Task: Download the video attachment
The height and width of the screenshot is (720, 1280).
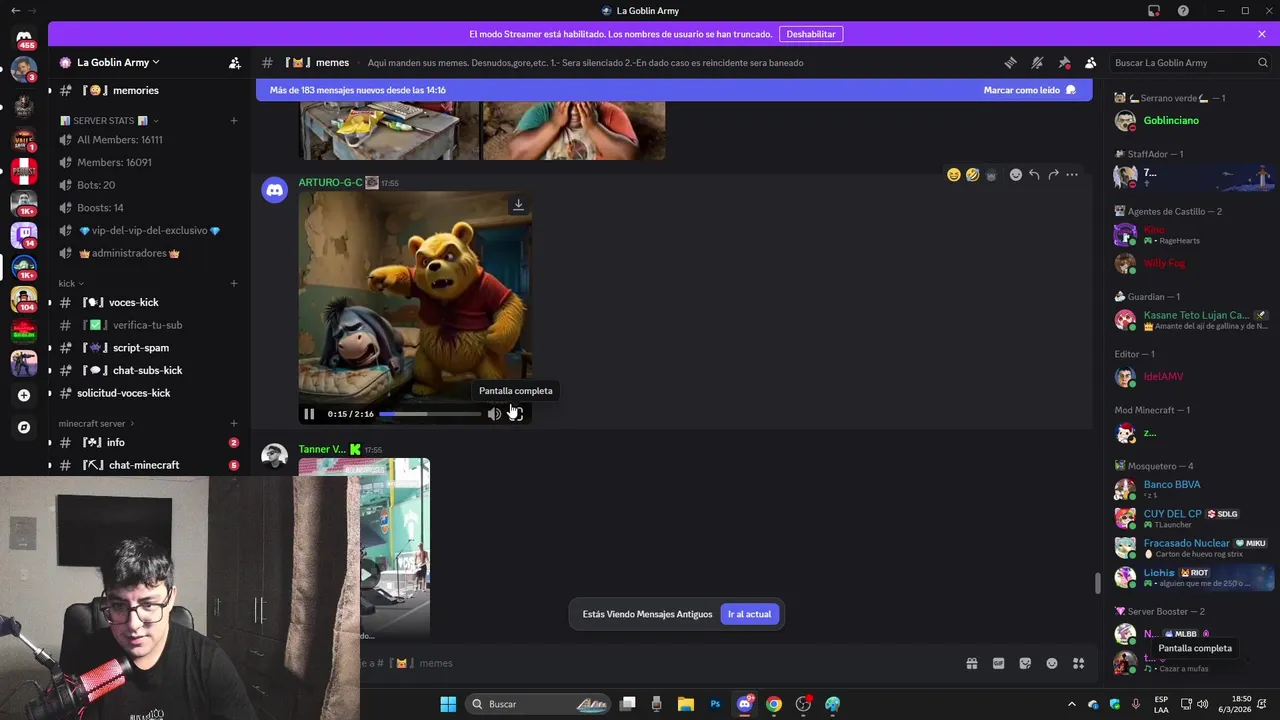Action: [x=518, y=204]
